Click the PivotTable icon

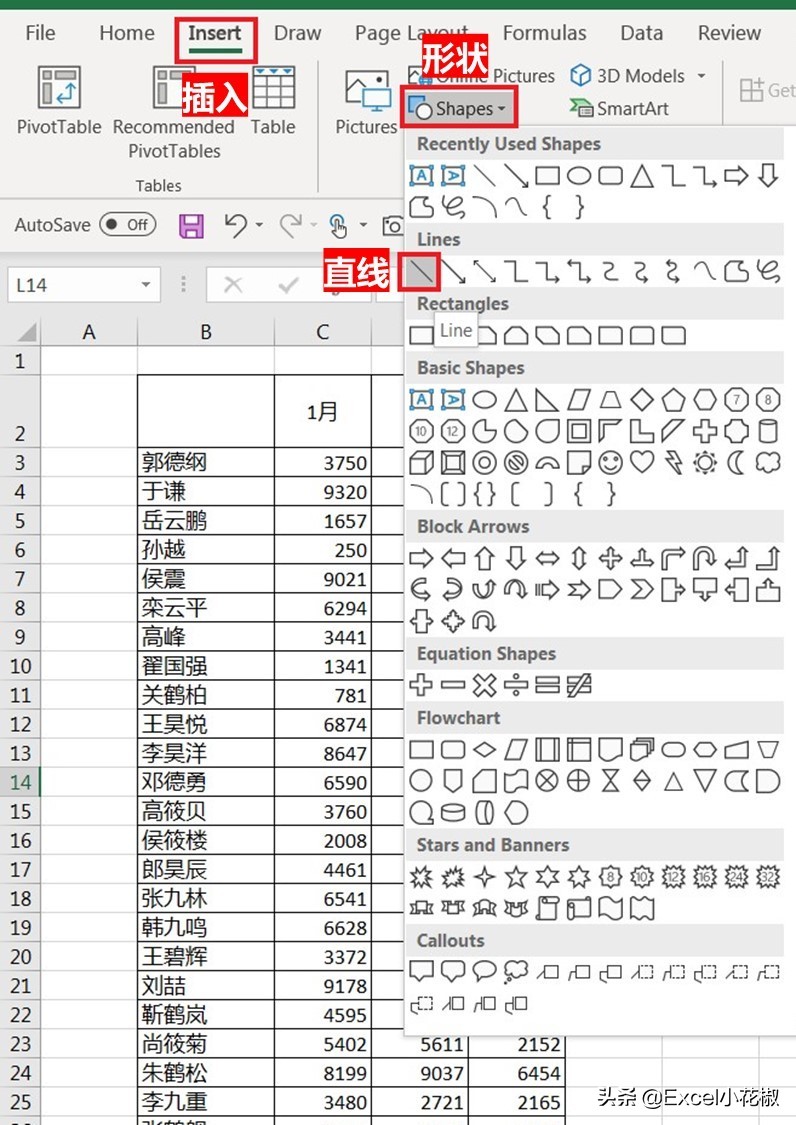click(x=59, y=88)
